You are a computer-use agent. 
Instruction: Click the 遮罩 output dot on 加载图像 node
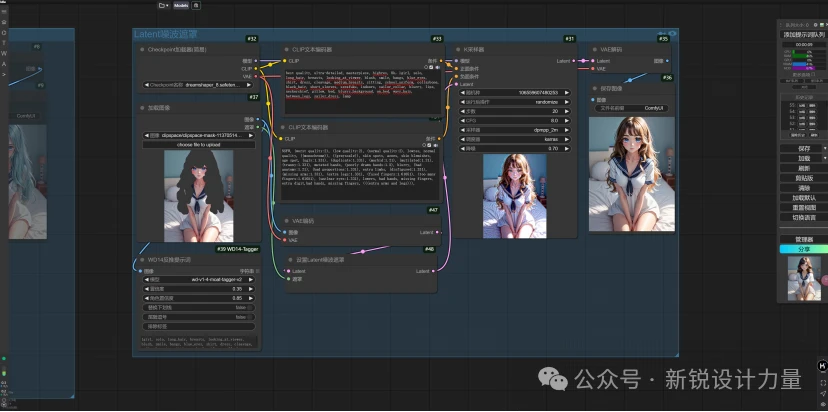pos(258,127)
